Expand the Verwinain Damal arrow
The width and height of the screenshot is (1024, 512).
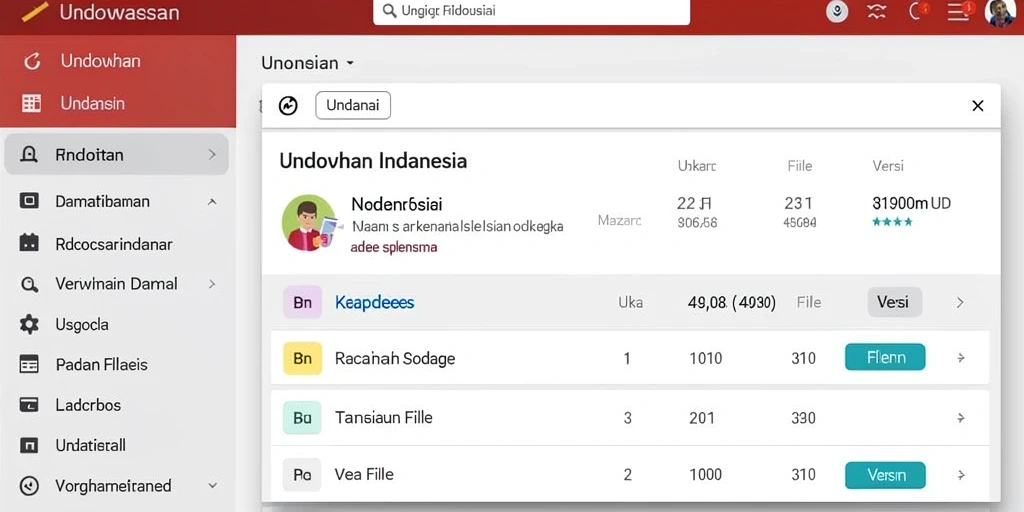click(212, 284)
